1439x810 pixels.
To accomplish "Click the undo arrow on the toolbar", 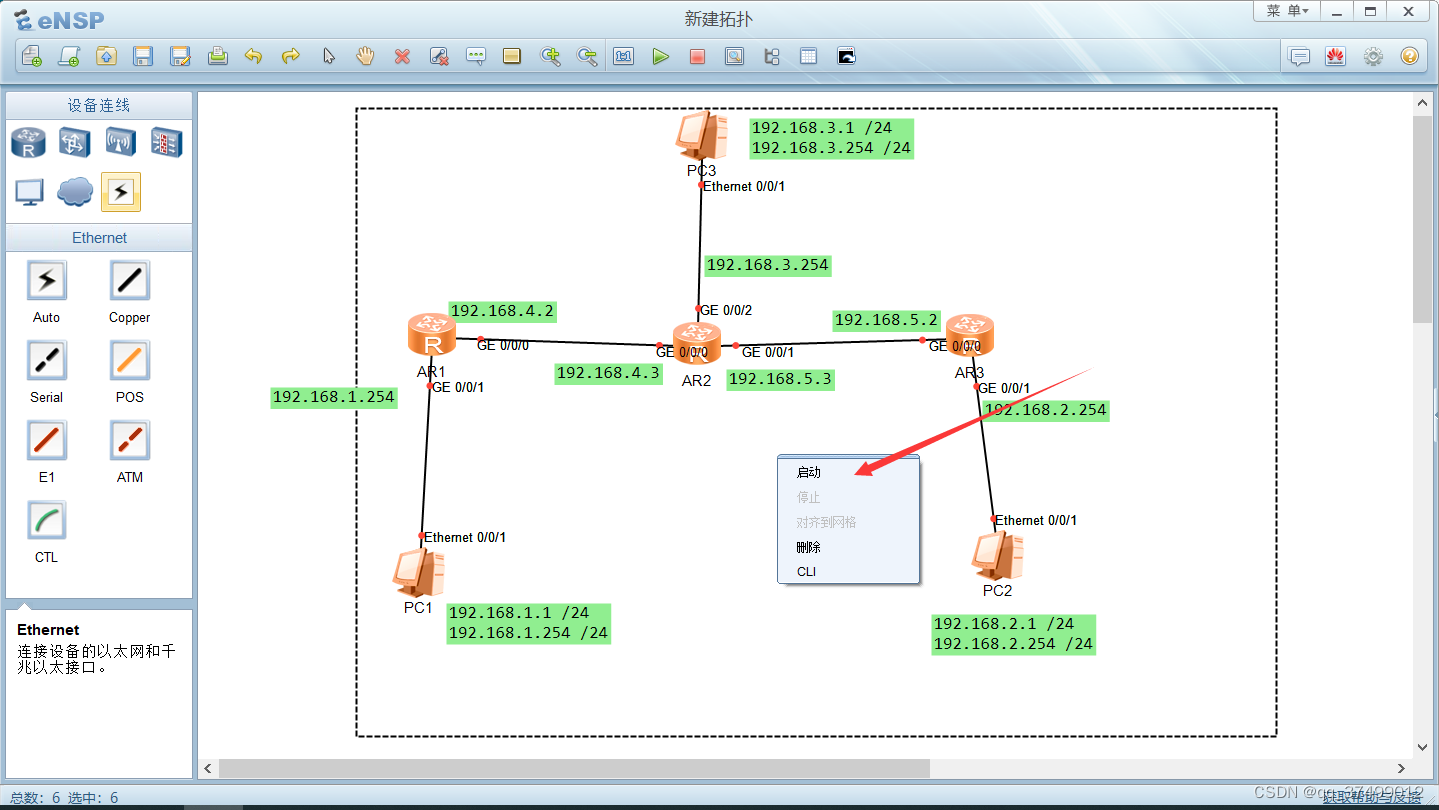I will [253, 56].
